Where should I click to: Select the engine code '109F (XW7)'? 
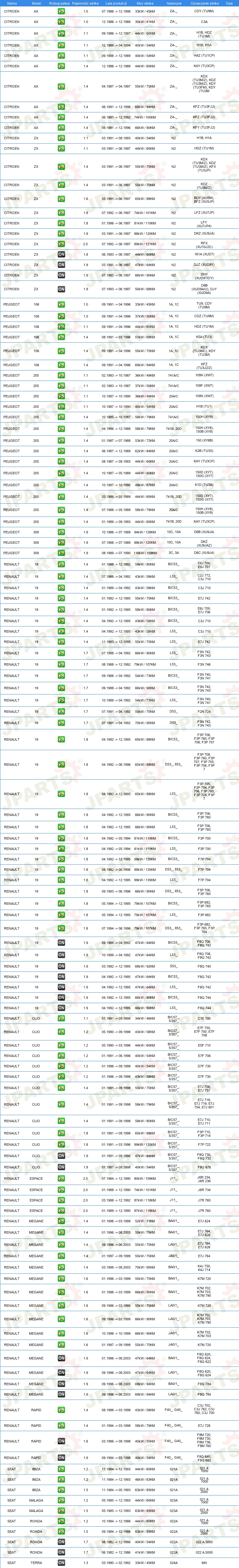tap(204, 386)
